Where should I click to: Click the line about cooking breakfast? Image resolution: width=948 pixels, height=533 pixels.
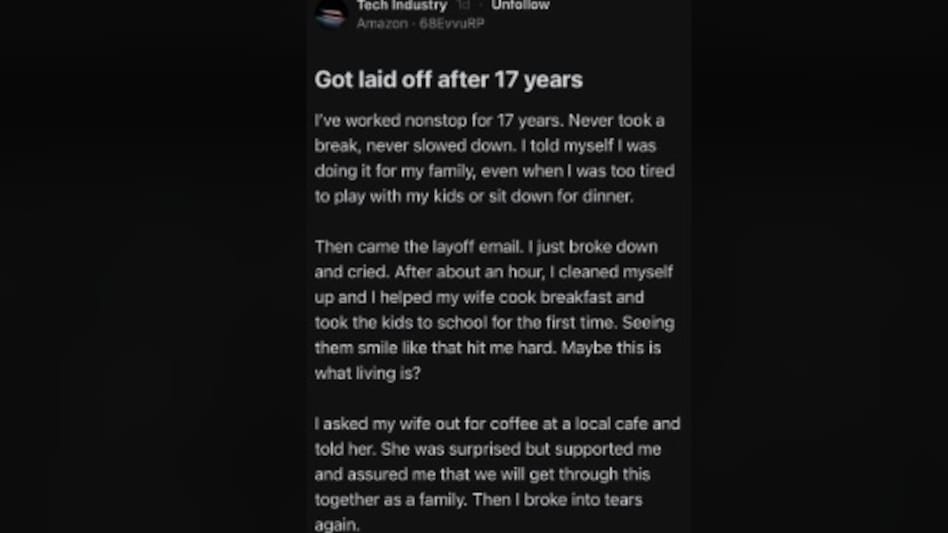[479, 297]
